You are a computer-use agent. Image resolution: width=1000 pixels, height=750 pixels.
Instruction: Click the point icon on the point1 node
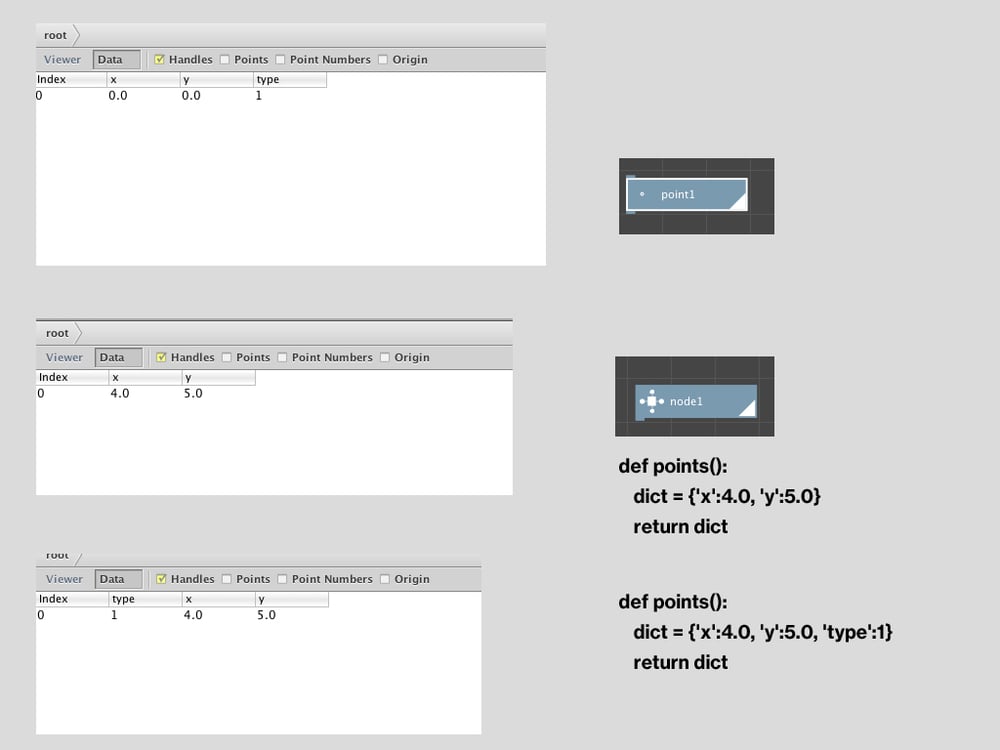click(642, 195)
